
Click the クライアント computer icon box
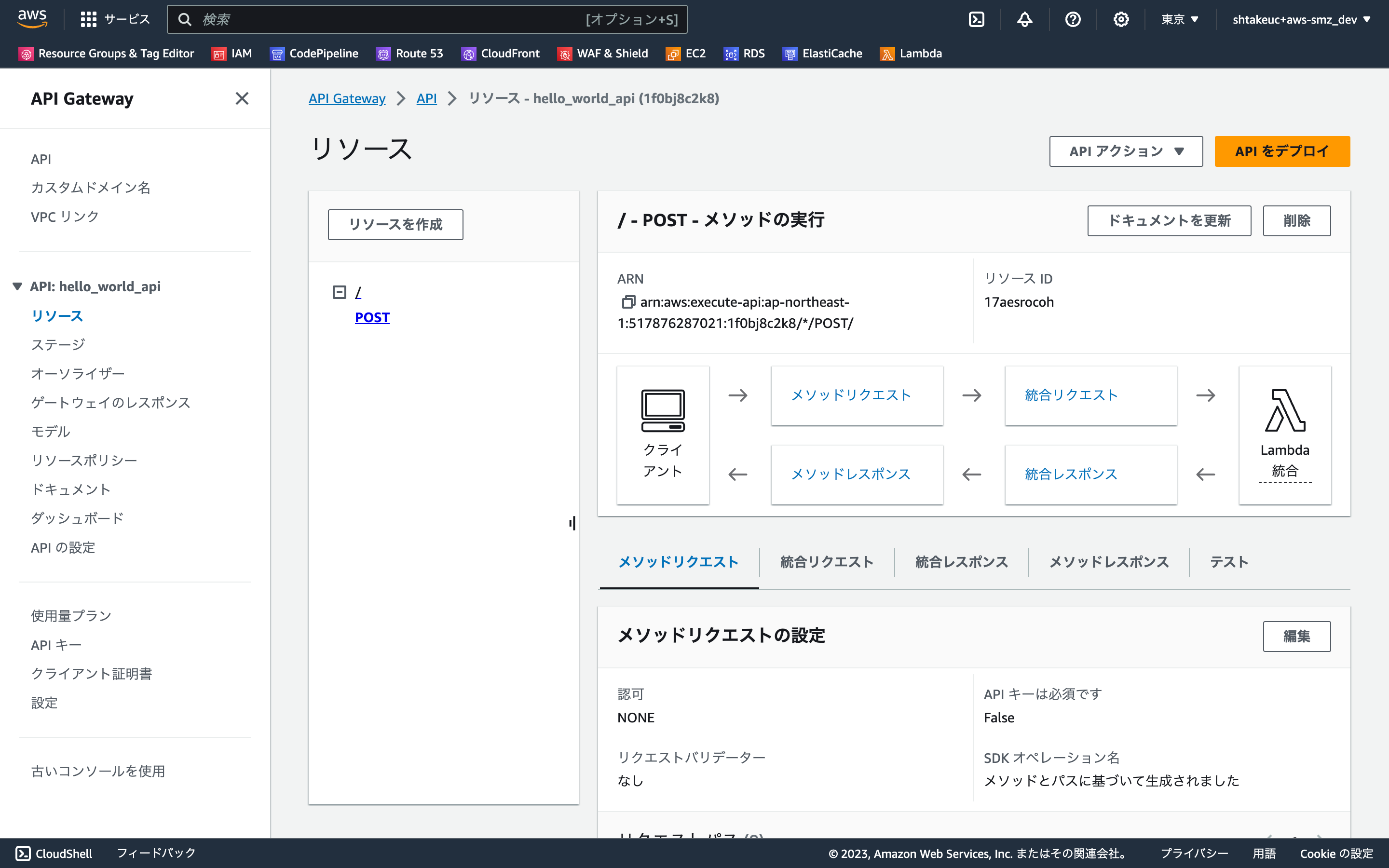(663, 435)
